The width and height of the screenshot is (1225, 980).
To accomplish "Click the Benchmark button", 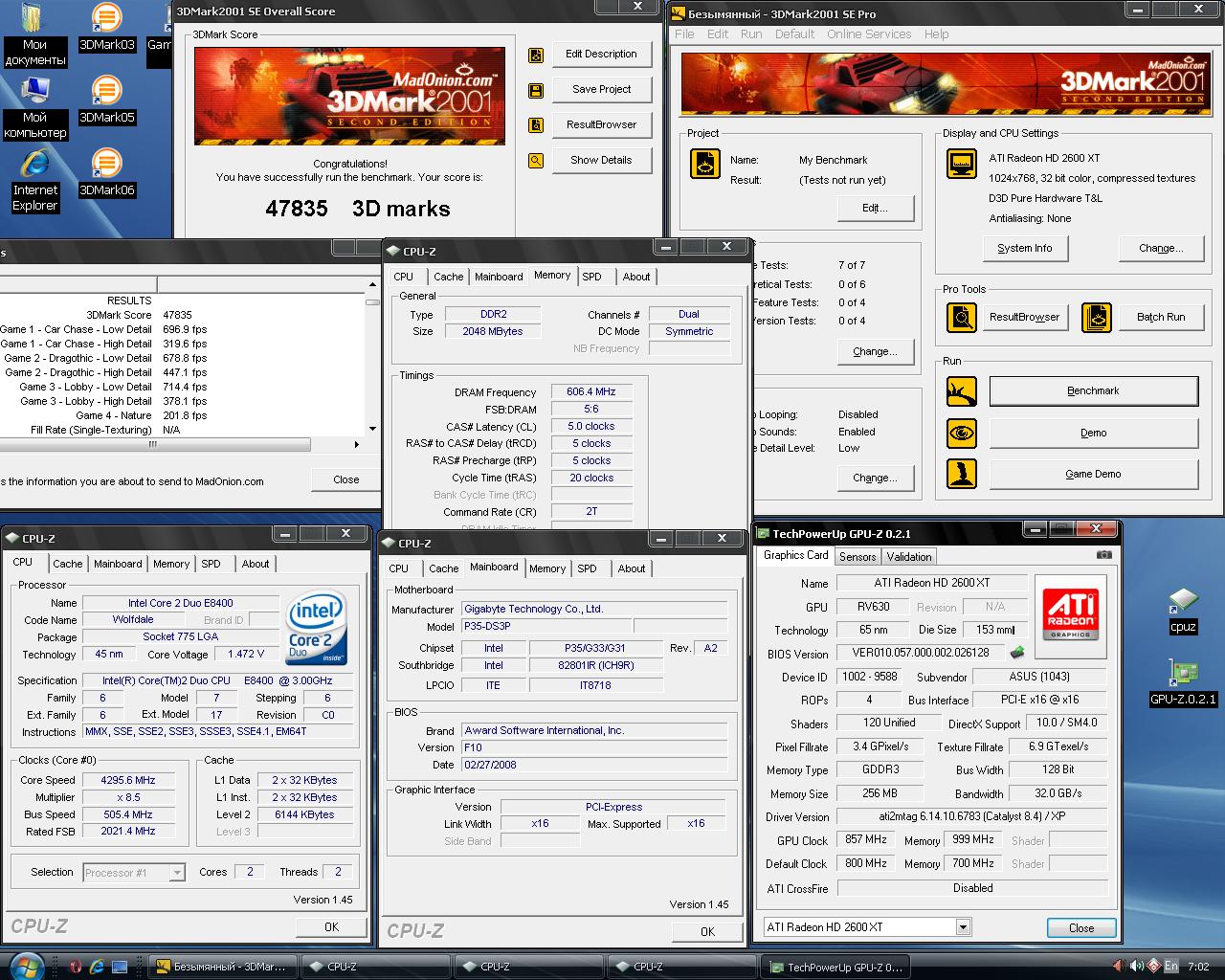I will pyautogui.click(x=1093, y=390).
